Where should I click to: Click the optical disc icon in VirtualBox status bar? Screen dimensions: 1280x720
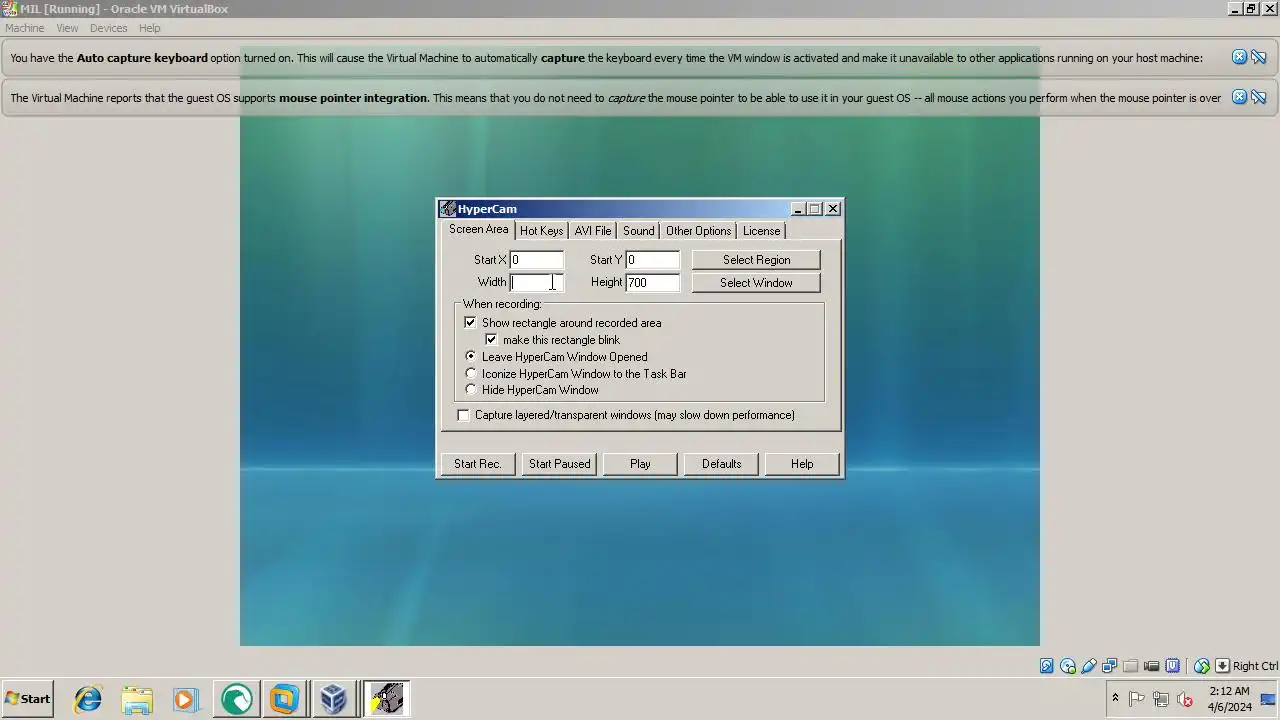coord(1068,666)
